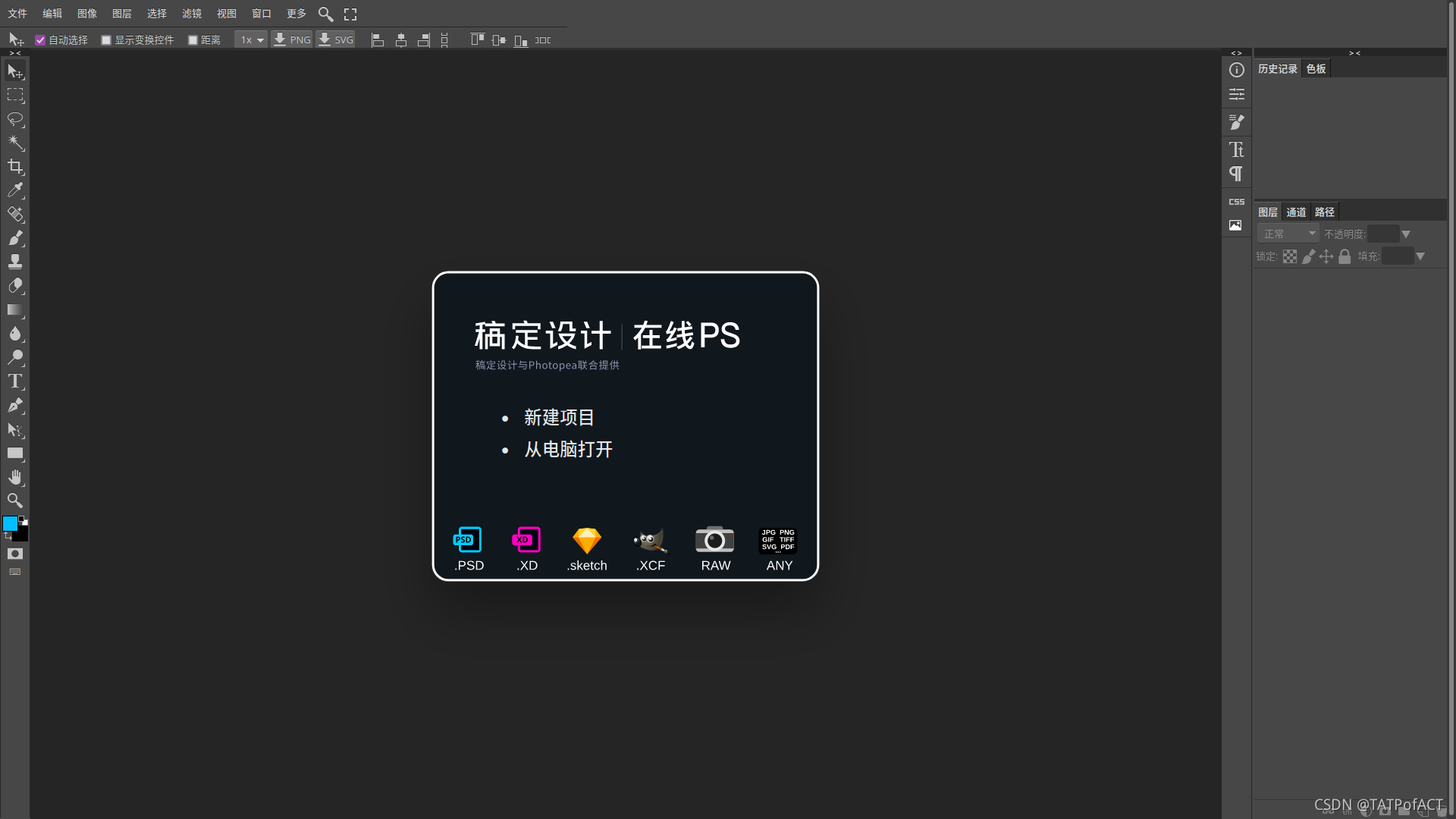Select the Healing Brush tool
The height and width of the screenshot is (819, 1456).
click(x=15, y=215)
